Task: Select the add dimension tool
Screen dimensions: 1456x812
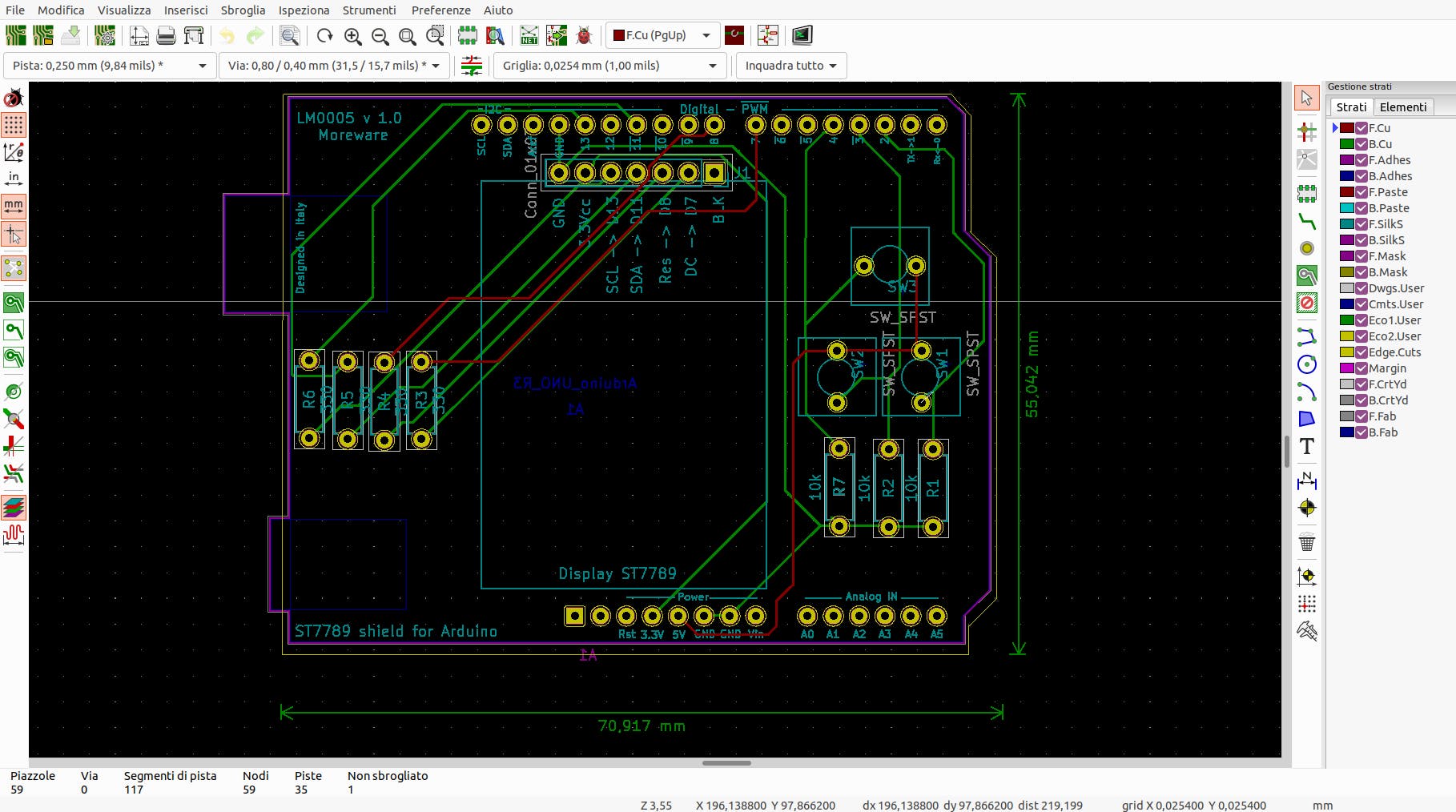Action: 1307,480
